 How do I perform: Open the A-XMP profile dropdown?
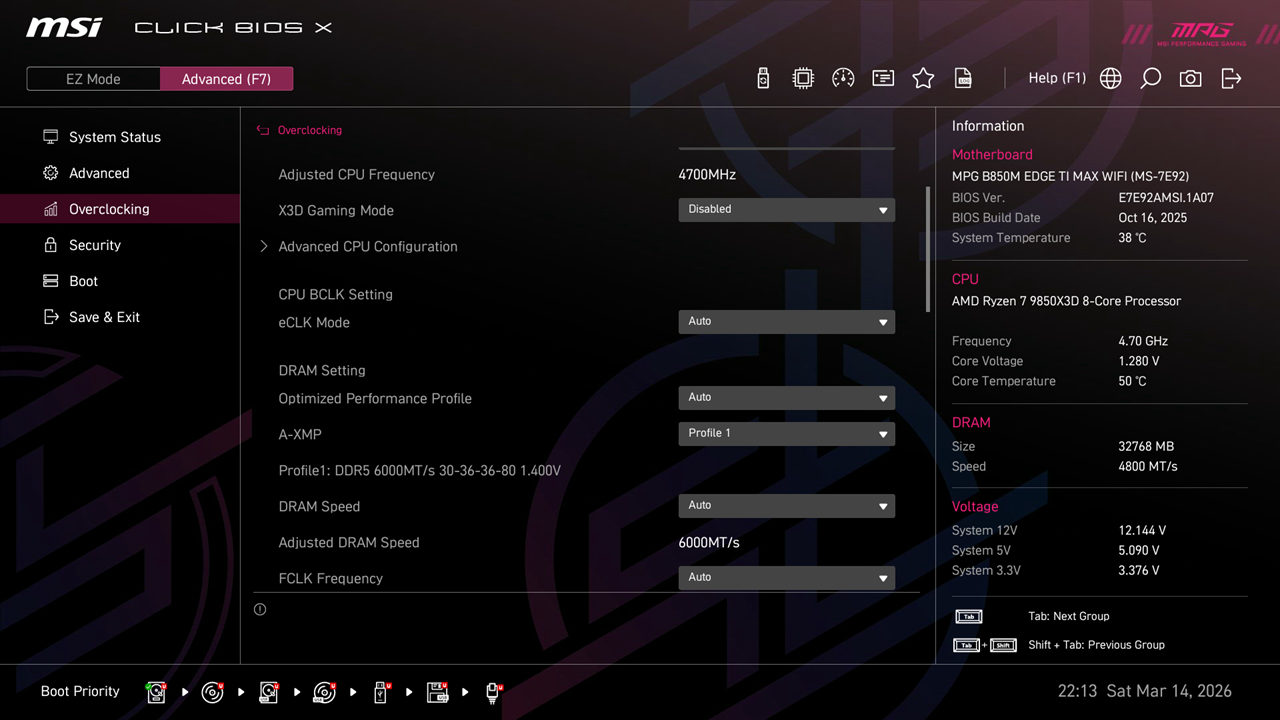[x=786, y=434]
